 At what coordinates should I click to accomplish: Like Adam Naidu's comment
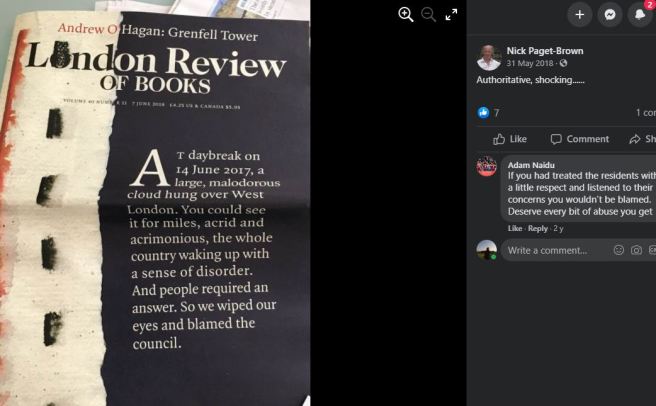(515, 229)
